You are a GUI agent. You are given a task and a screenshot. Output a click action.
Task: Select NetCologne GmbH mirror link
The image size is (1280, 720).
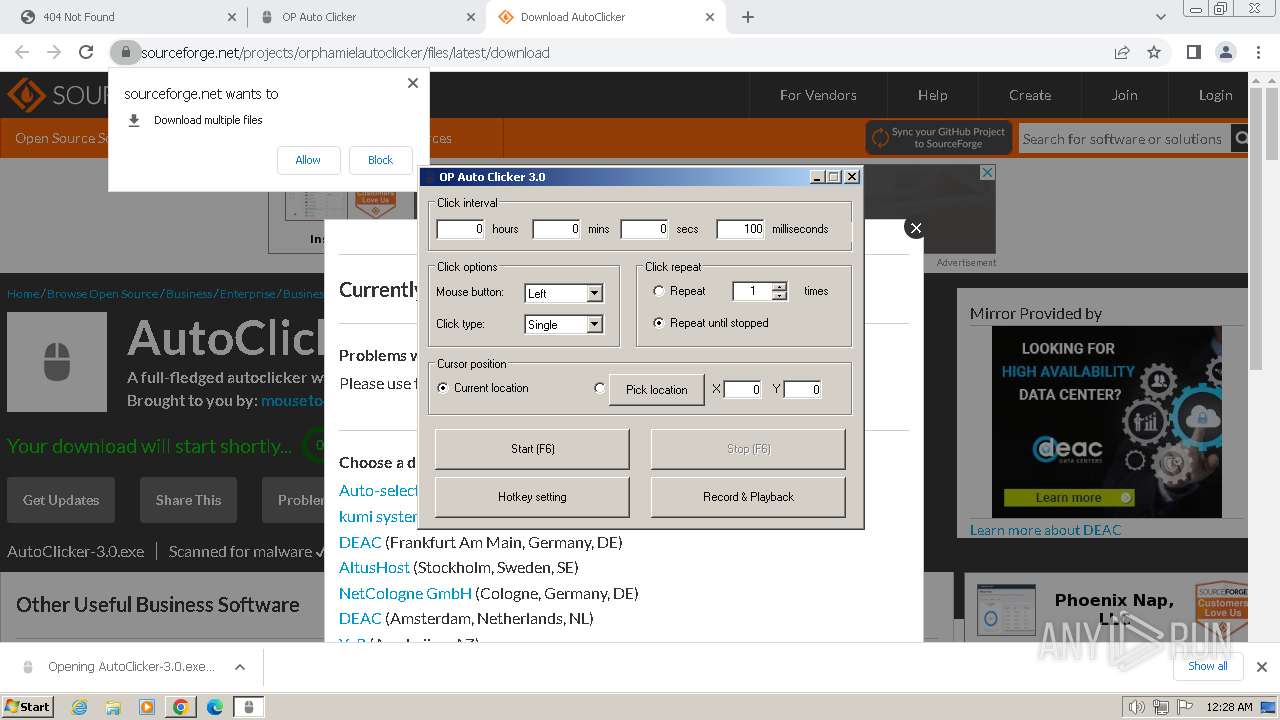click(x=405, y=593)
